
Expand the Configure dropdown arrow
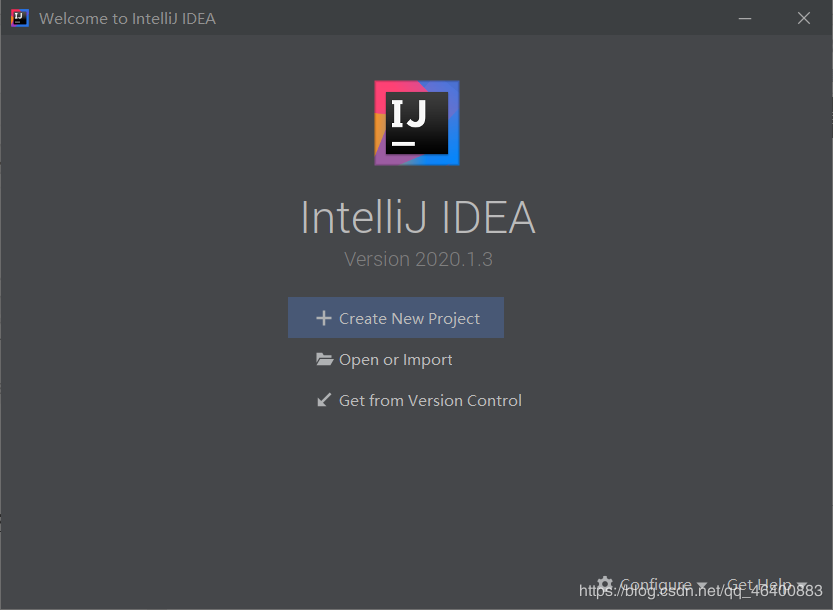coord(702,586)
